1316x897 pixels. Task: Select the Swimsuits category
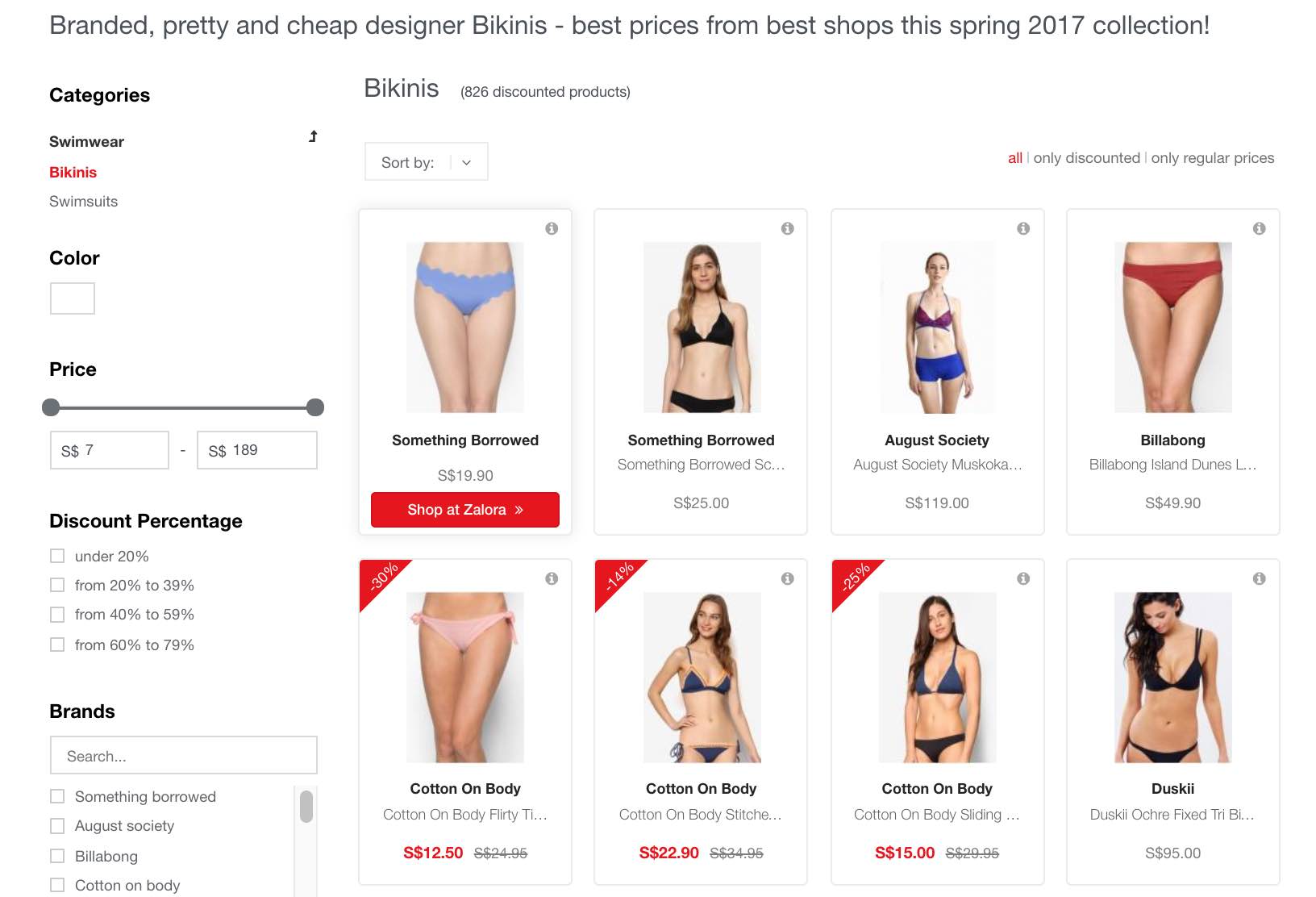tap(83, 202)
